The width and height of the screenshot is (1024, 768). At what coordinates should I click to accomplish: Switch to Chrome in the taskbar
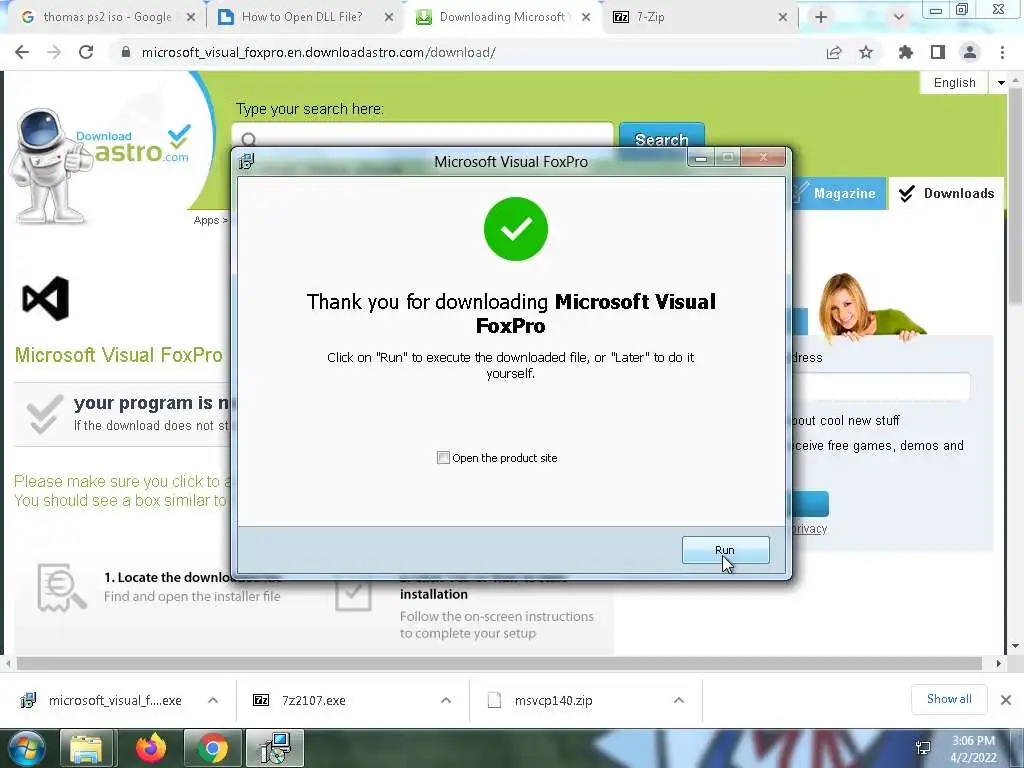pyautogui.click(x=213, y=748)
